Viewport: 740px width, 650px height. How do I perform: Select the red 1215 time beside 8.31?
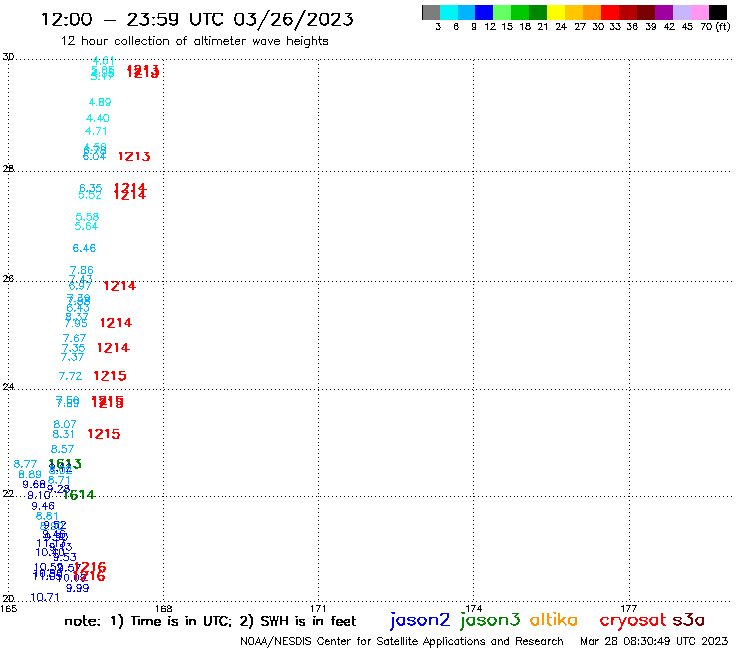tap(104, 434)
